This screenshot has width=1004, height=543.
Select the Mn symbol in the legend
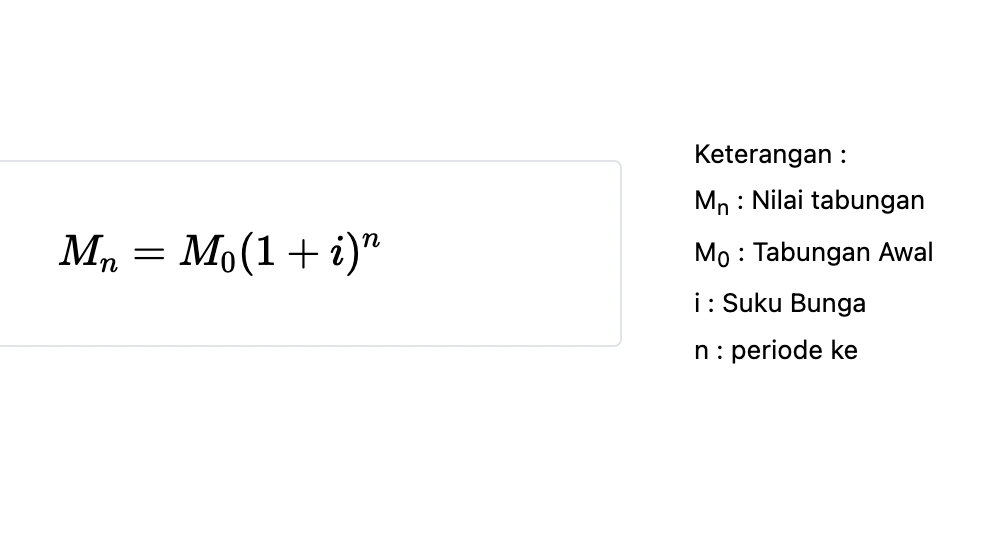pos(711,202)
